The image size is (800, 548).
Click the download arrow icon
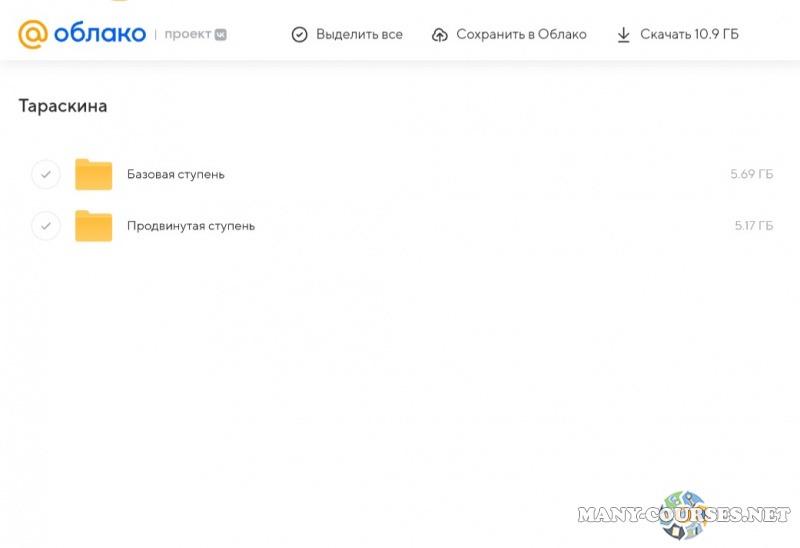623,35
